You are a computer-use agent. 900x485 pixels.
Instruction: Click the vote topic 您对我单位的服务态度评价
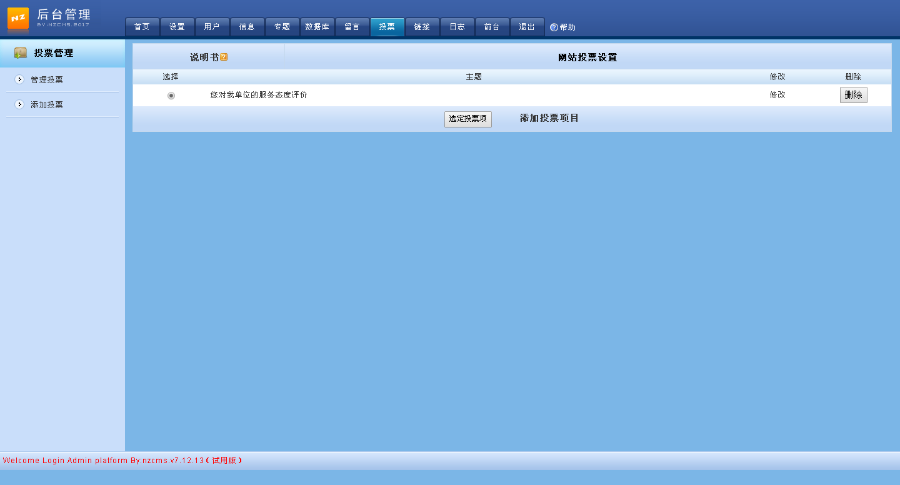(258, 95)
